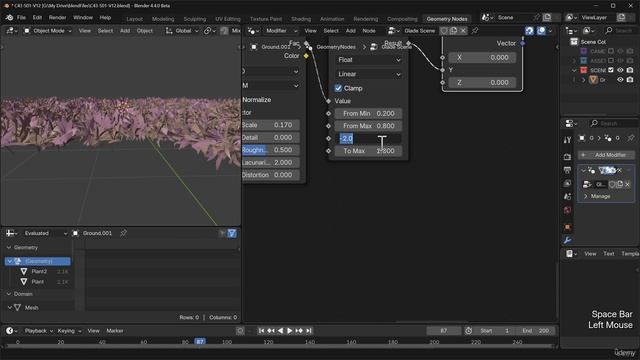The height and width of the screenshot is (360, 640).
Task: Duplicate the Glade Scene node group
Action: click(453, 31)
